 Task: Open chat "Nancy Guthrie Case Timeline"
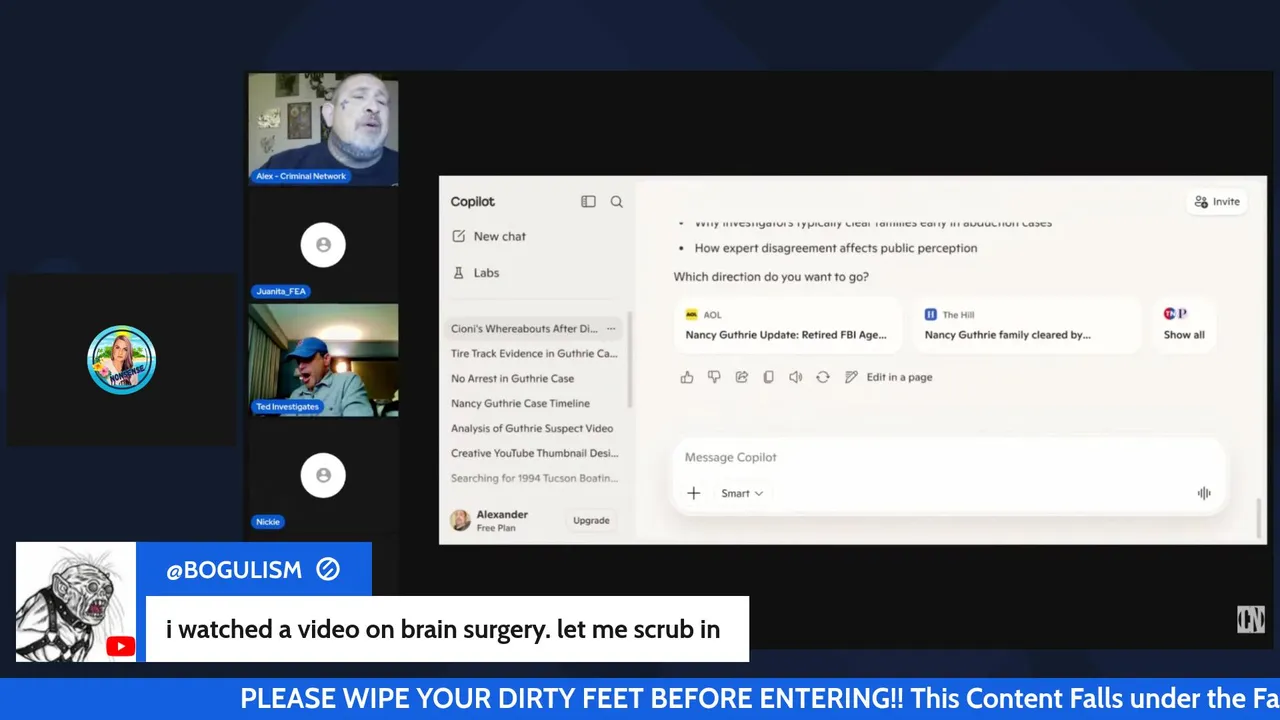(x=520, y=403)
